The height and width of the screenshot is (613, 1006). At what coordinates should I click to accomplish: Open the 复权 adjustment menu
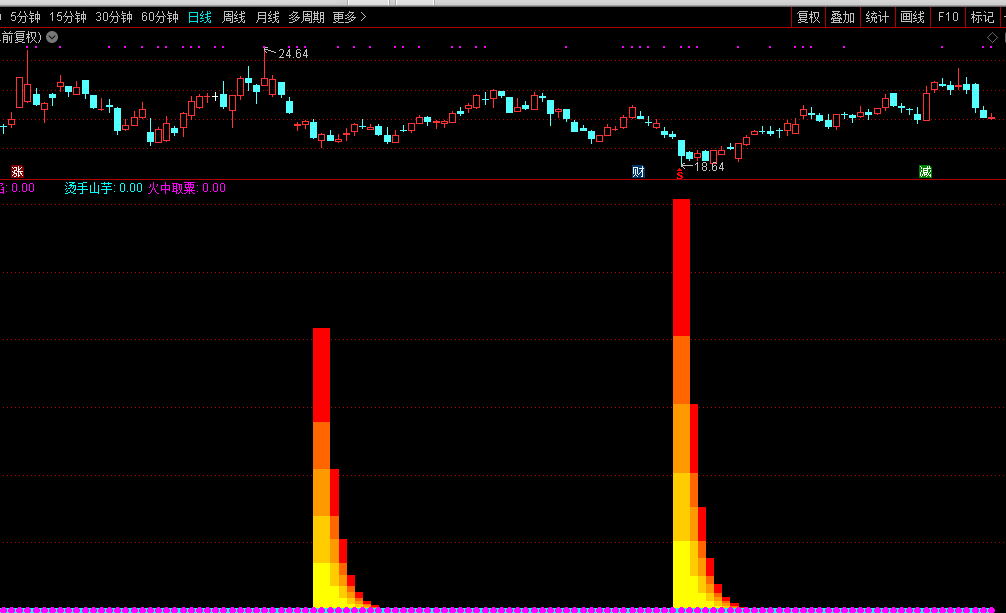[808, 17]
